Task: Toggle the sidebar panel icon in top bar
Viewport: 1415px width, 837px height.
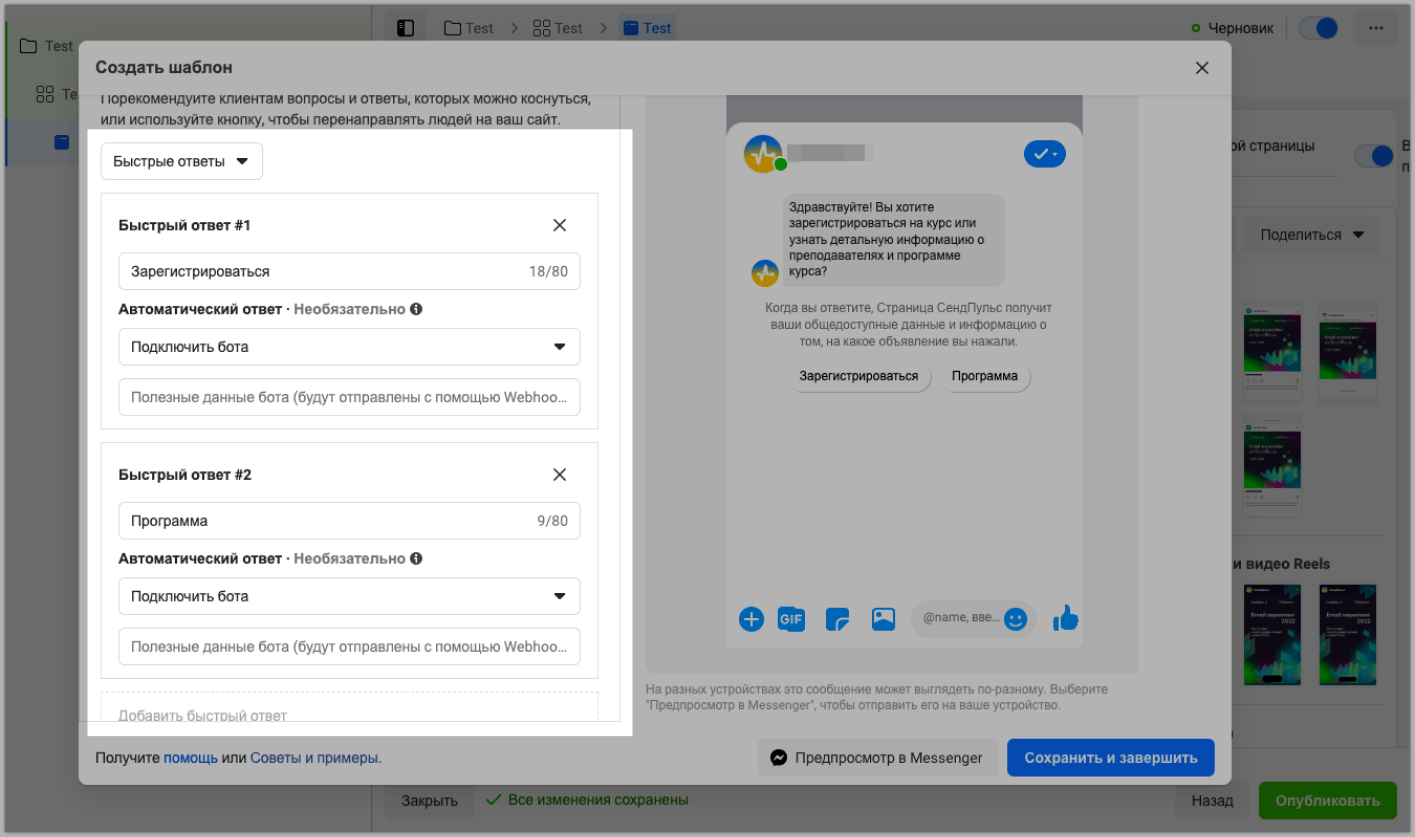Action: pyautogui.click(x=405, y=28)
